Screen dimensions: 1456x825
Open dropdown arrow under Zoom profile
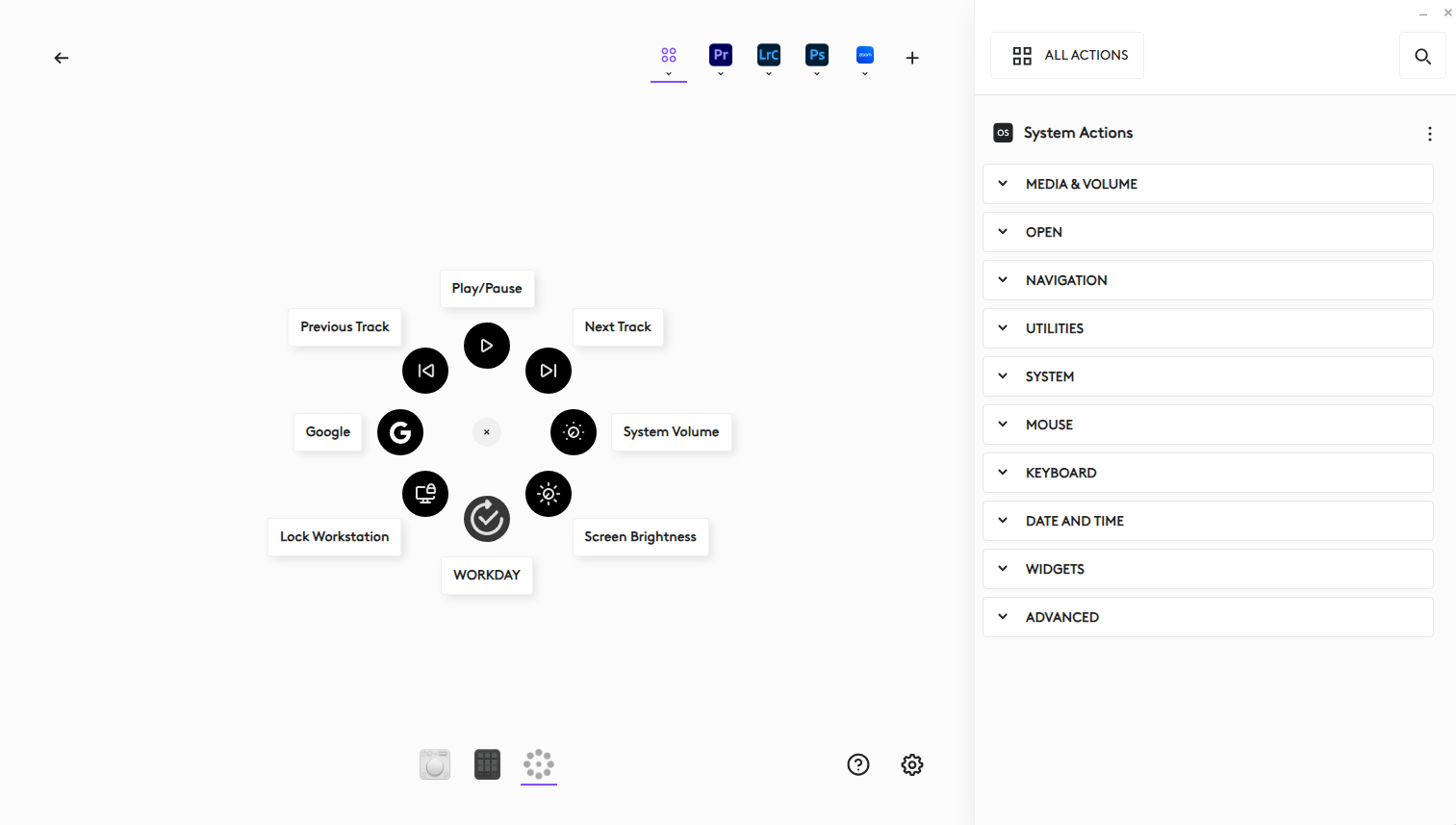pos(865,74)
